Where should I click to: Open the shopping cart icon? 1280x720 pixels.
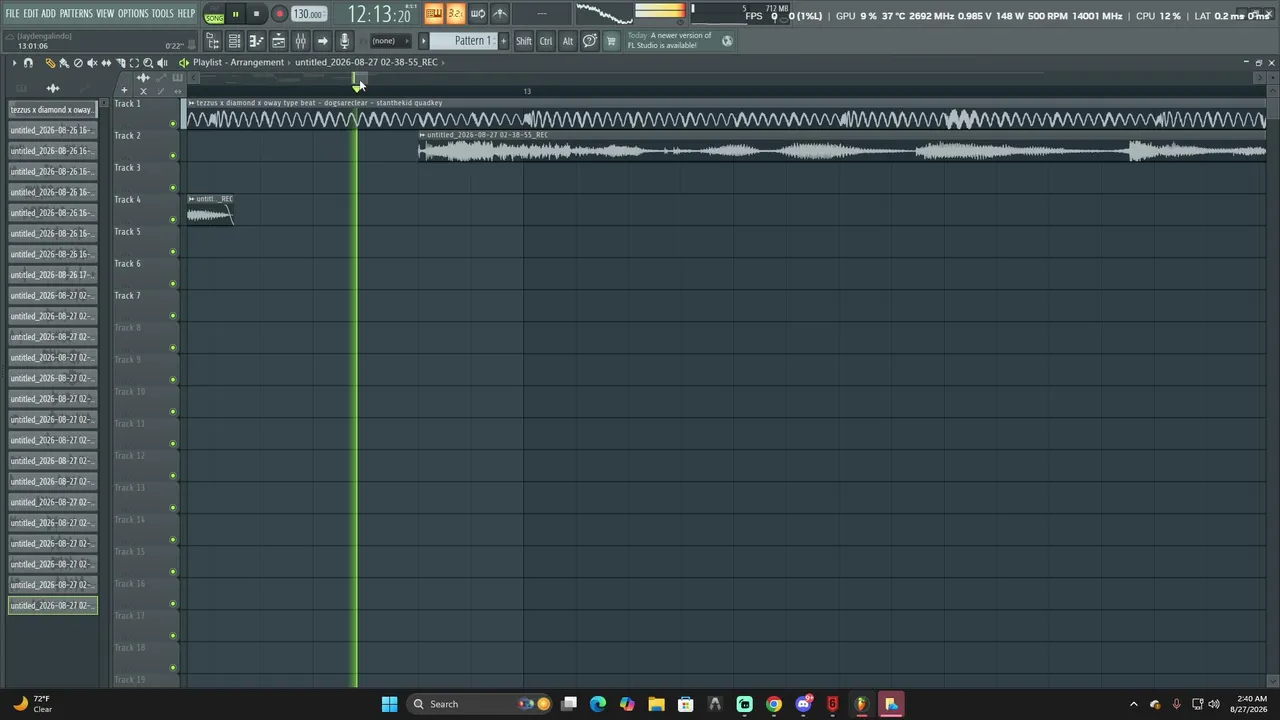611,41
